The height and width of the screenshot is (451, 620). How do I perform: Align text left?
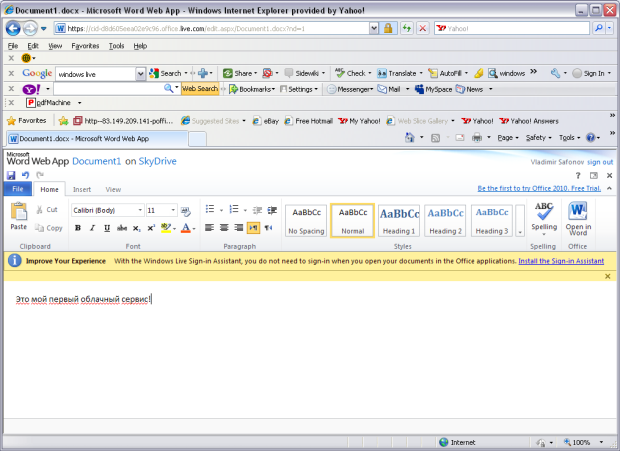pyautogui.click(x=210, y=228)
